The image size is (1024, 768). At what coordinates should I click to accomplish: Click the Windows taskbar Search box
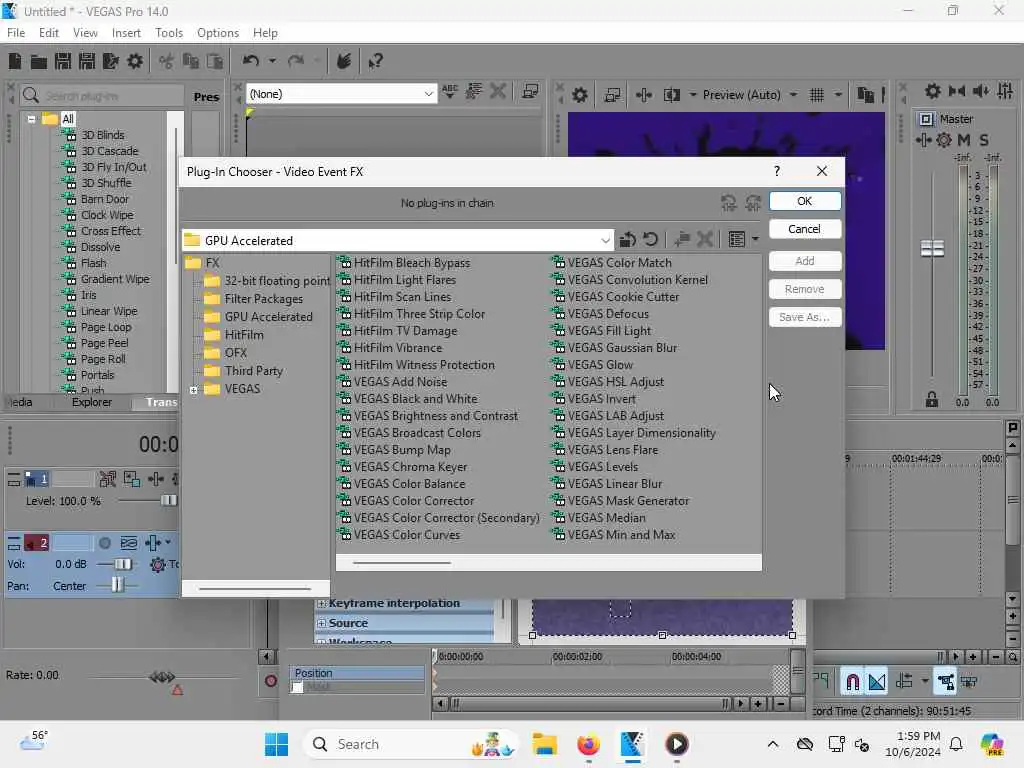coord(411,744)
